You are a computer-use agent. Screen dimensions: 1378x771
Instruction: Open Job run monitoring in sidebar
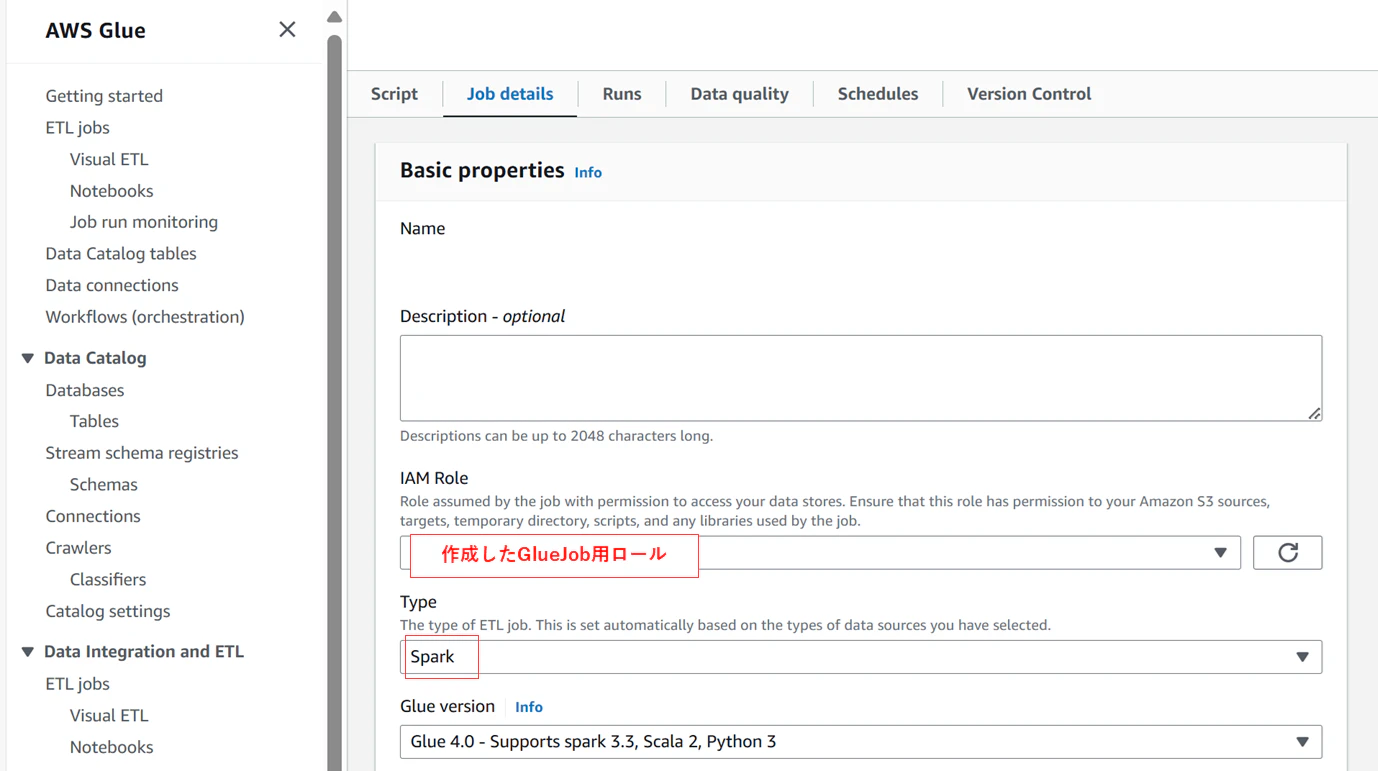pyautogui.click(x=144, y=222)
